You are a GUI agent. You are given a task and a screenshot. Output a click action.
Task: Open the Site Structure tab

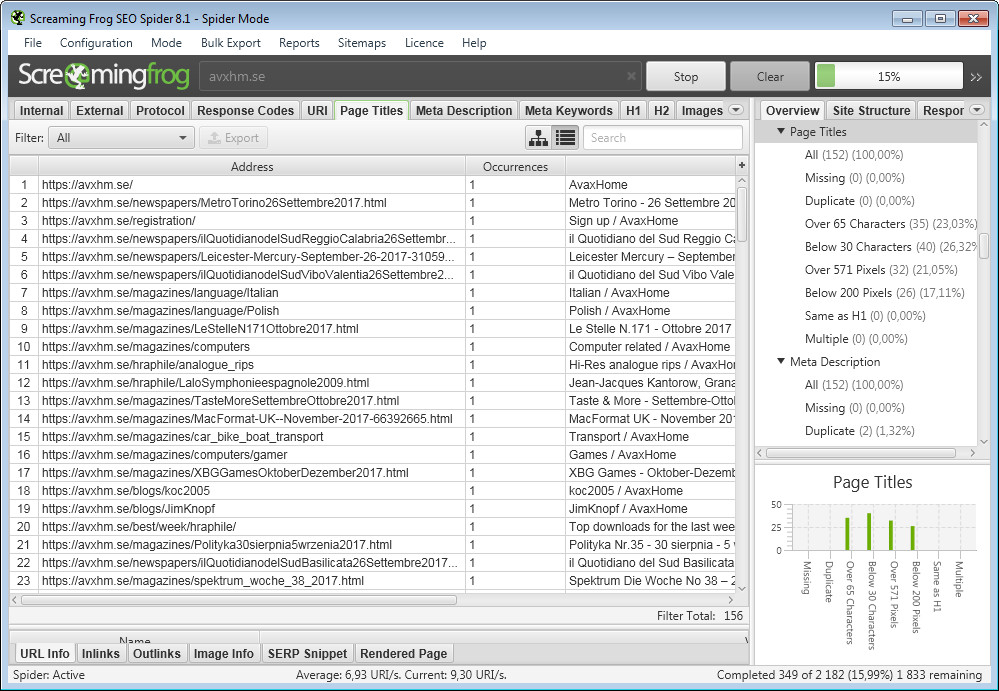pos(871,110)
